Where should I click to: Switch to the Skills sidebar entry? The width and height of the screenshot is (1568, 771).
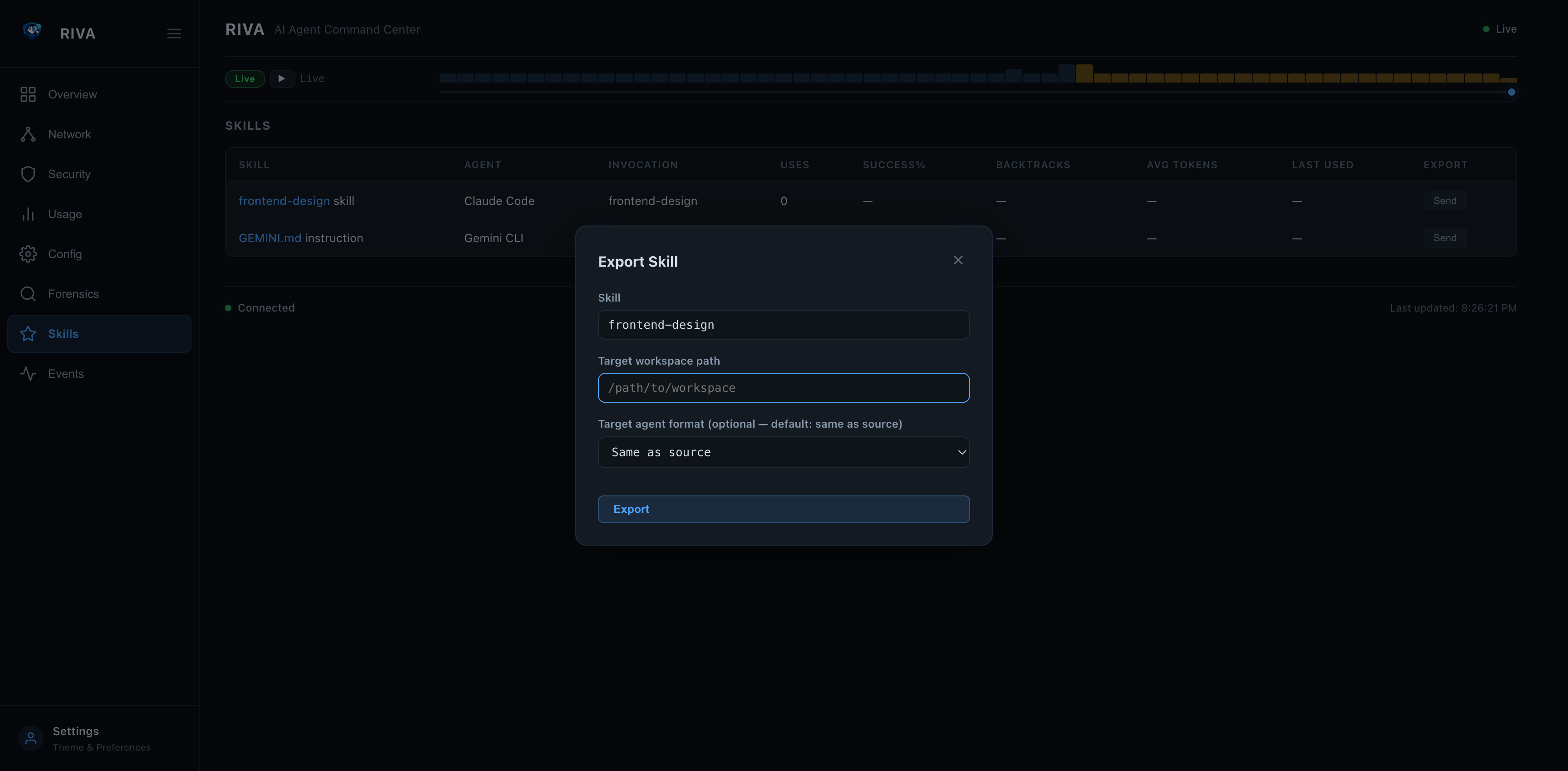click(63, 333)
